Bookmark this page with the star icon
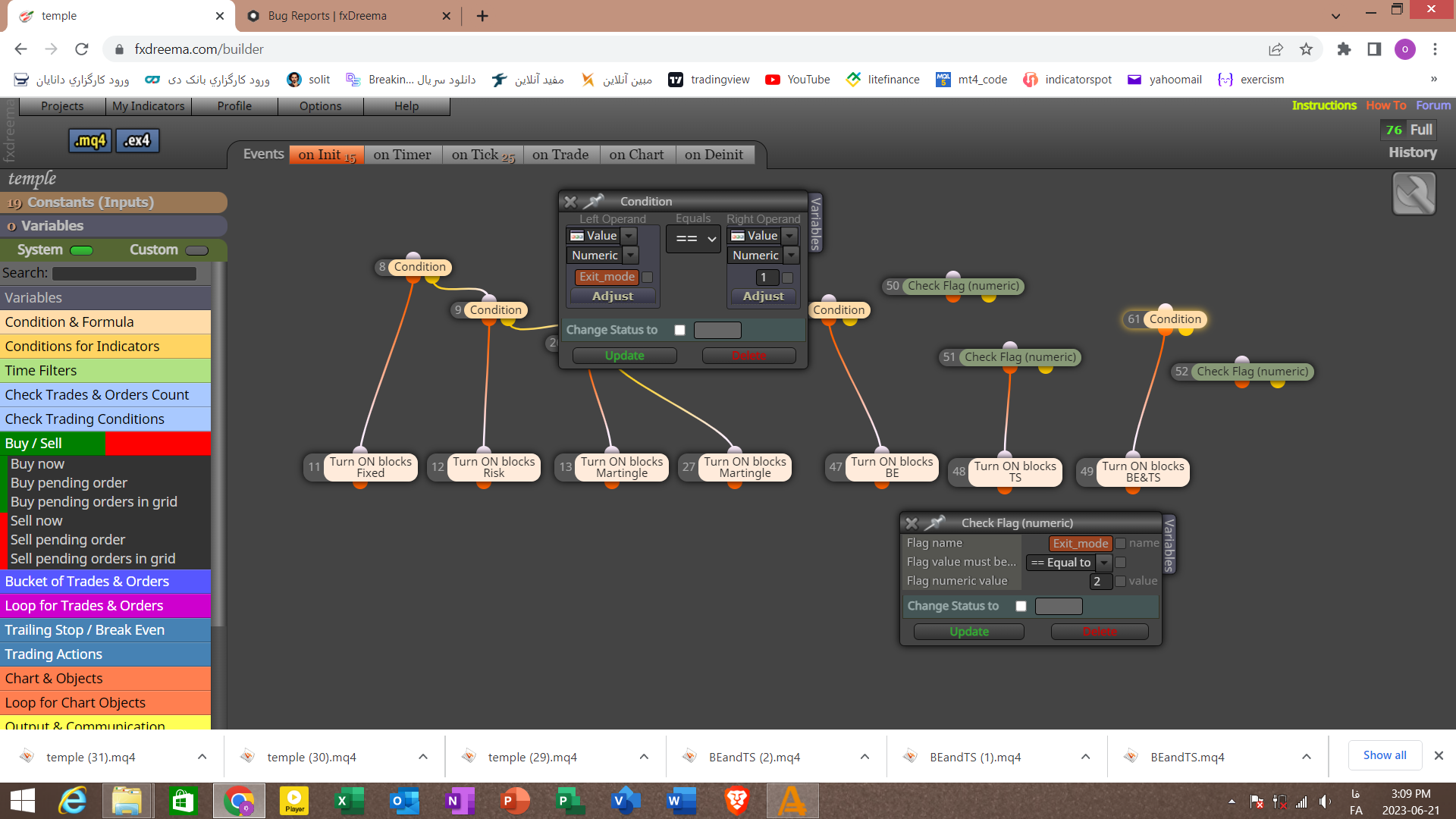Screen dimensions: 1456x819 pyautogui.click(x=1306, y=49)
